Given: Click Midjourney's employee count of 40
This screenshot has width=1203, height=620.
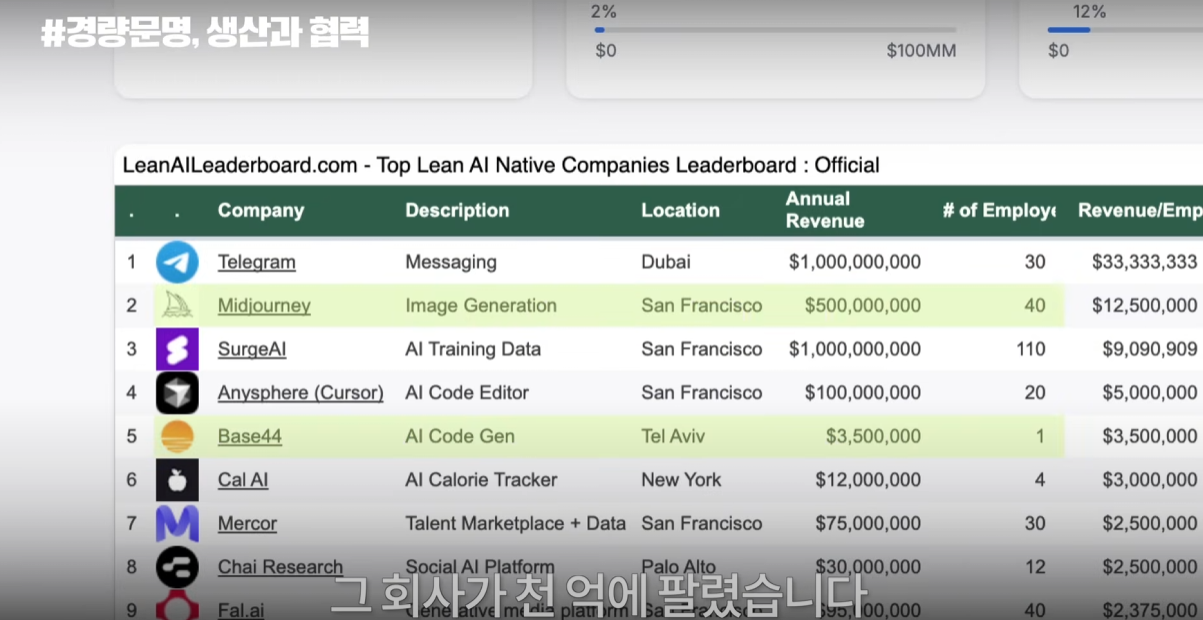Looking at the screenshot, I should (1035, 306).
